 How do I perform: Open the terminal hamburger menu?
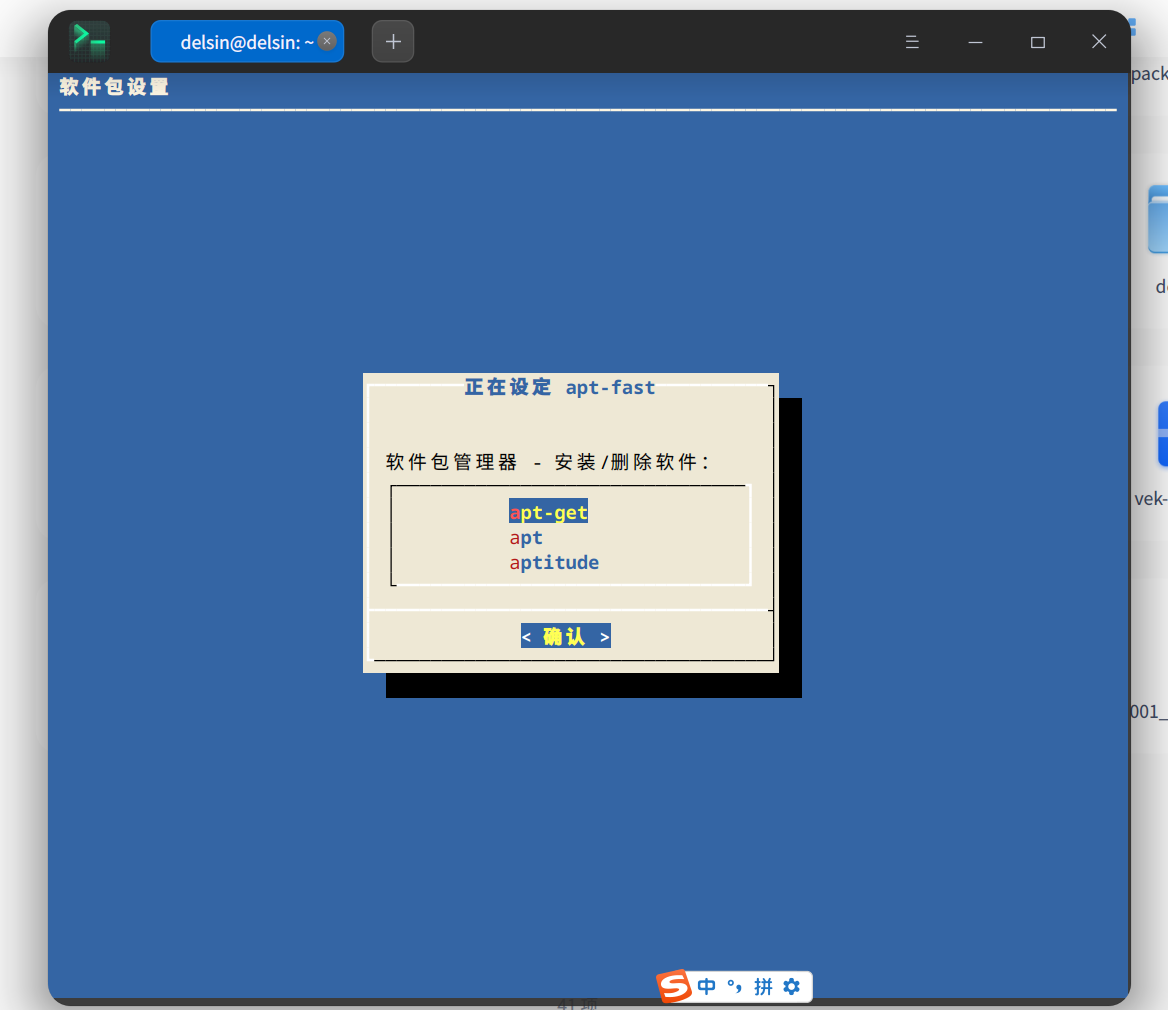pos(911,42)
